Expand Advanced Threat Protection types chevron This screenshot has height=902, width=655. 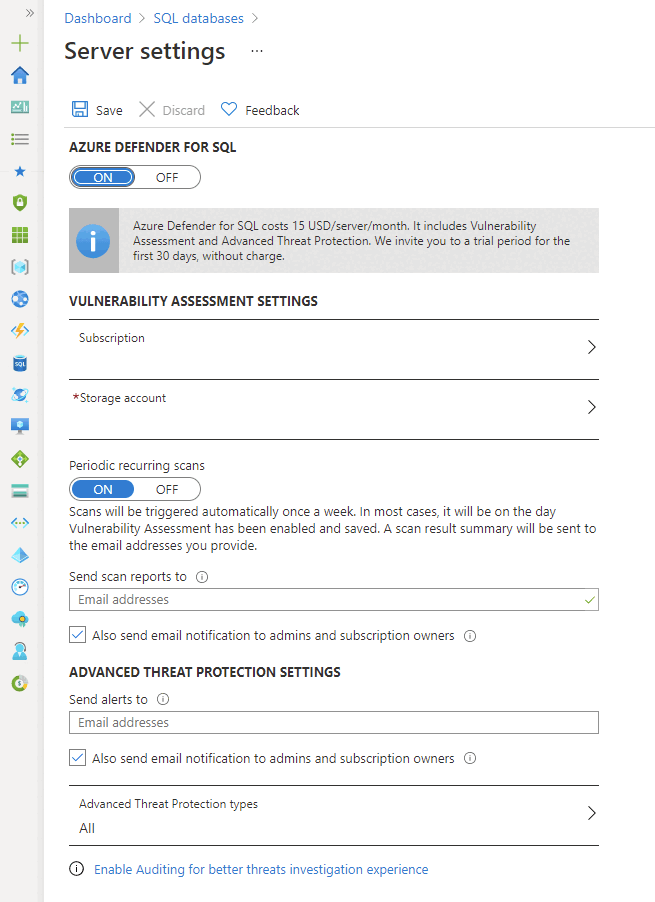[x=591, y=813]
